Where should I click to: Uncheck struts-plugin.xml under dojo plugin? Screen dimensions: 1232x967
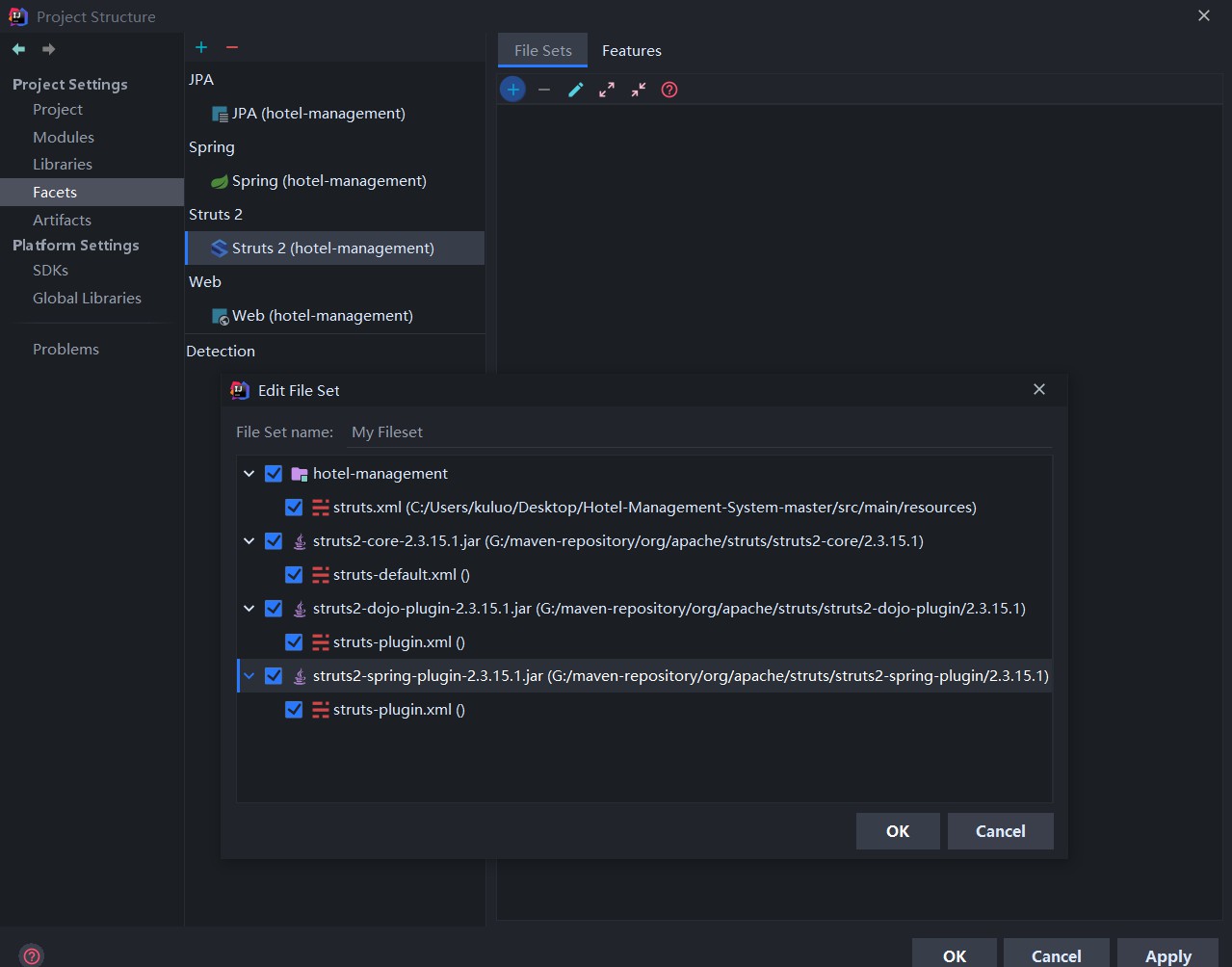[294, 642]
